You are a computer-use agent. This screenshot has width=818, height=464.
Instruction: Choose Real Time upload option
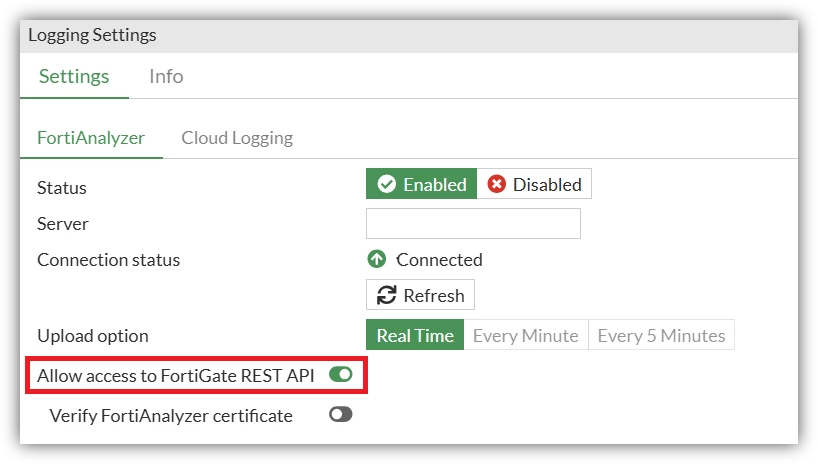415,335
